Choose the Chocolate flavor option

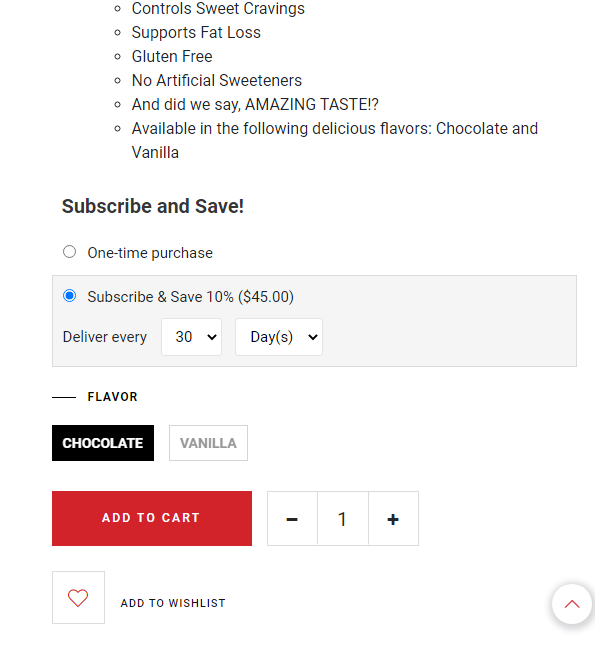tap(103, 443)
